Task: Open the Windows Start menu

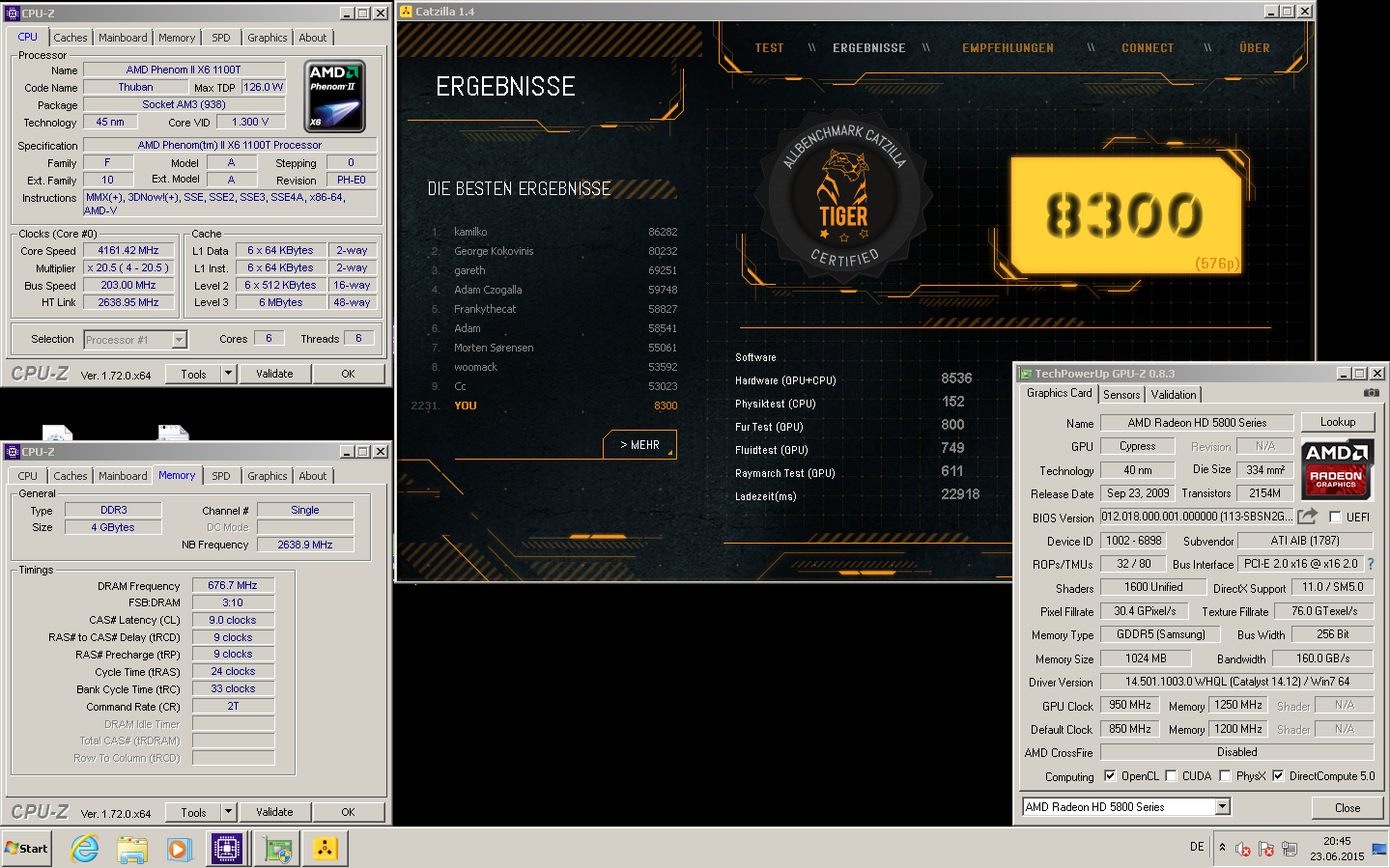Action: (27, 849)
